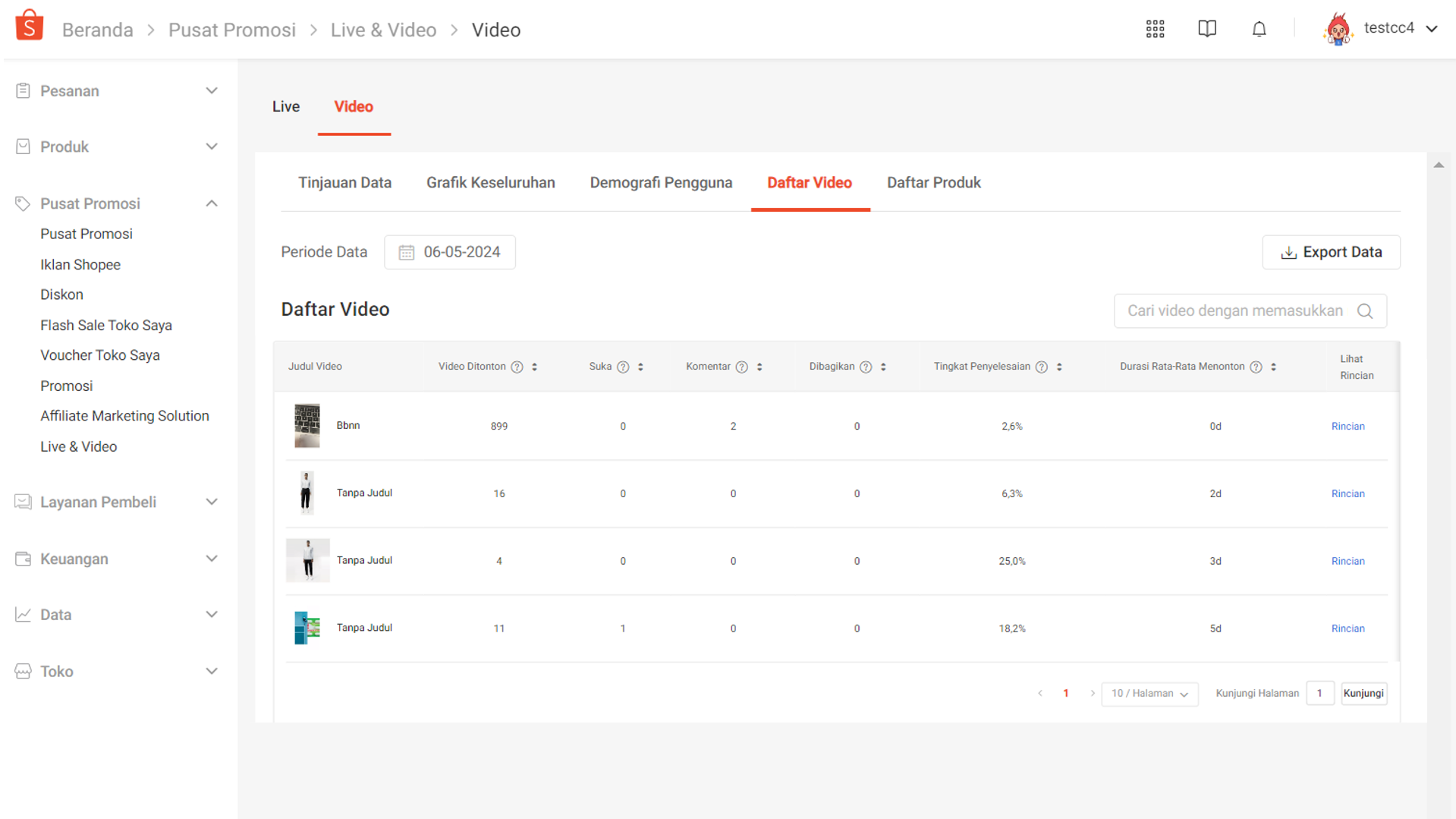Toggle sorting on the Suka column
Screen dimensions: 1456x819
(x=640, y=366)
